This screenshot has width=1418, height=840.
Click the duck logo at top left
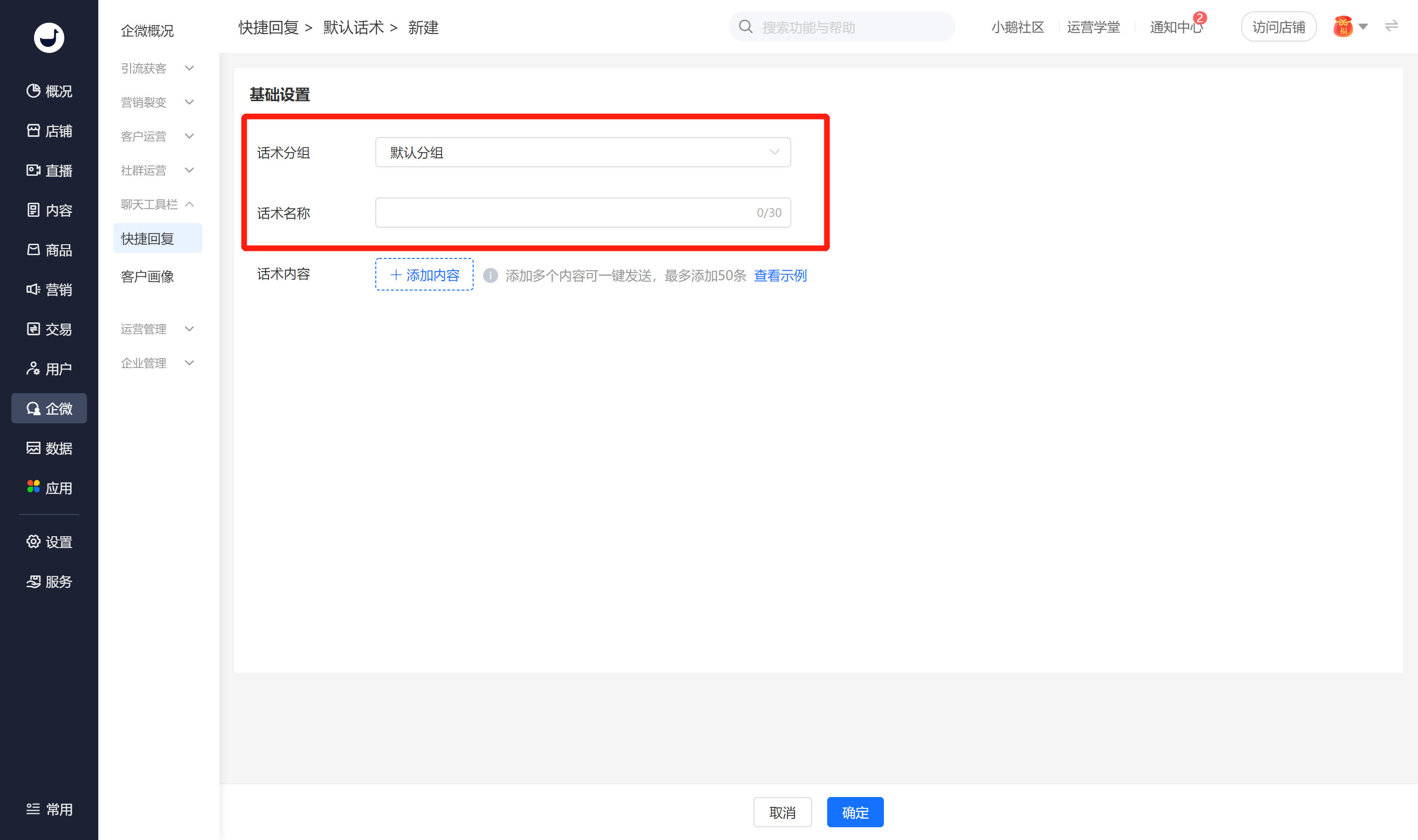49,38
